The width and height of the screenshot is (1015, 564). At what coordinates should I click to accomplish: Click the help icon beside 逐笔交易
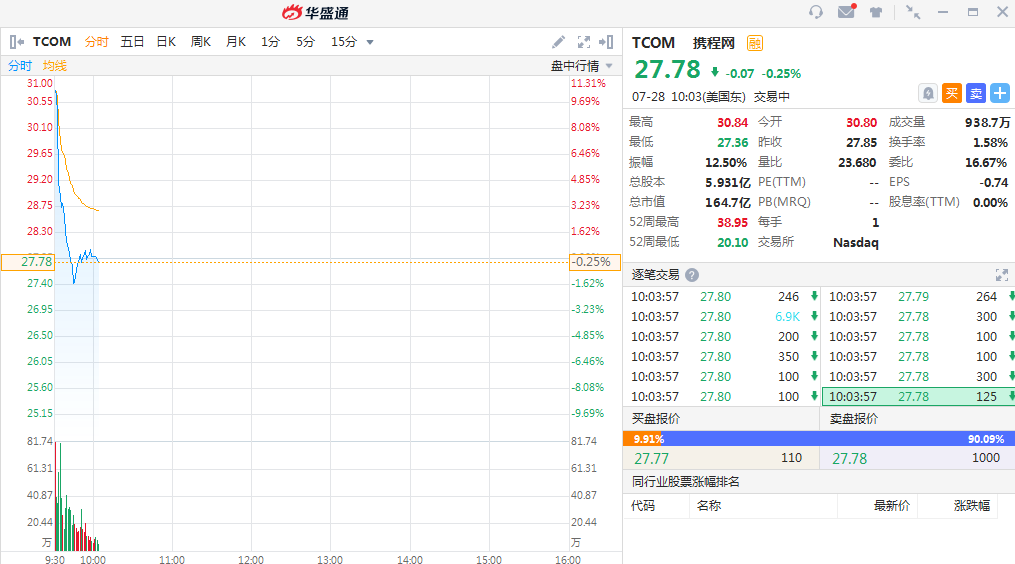click(692, 275)
